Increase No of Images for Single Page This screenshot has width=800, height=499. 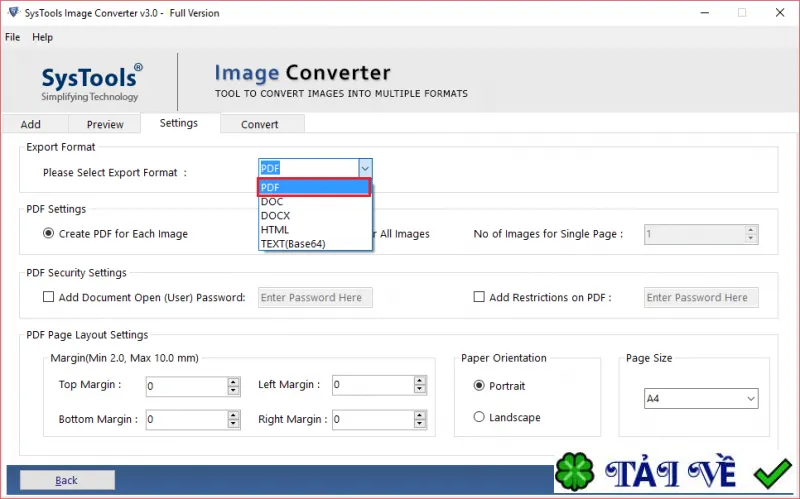pyautogui.click(x=751, y=230)
